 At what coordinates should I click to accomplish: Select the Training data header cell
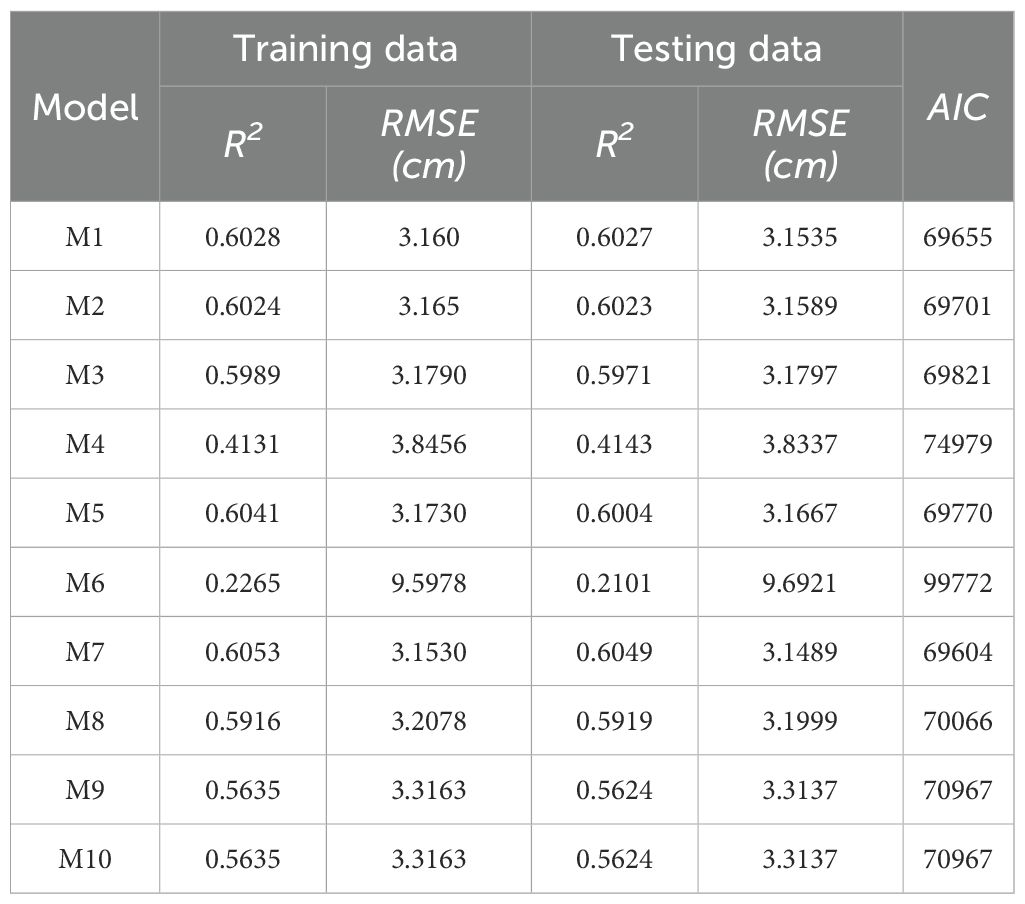click(345, 49)
